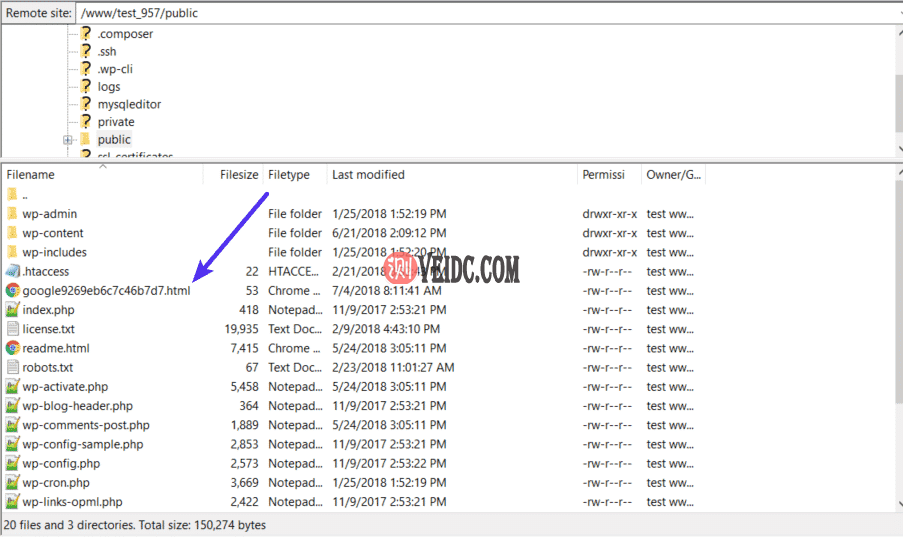Click the .ssh folder question-mark icon
903x537 pixels.
[86, 51]
